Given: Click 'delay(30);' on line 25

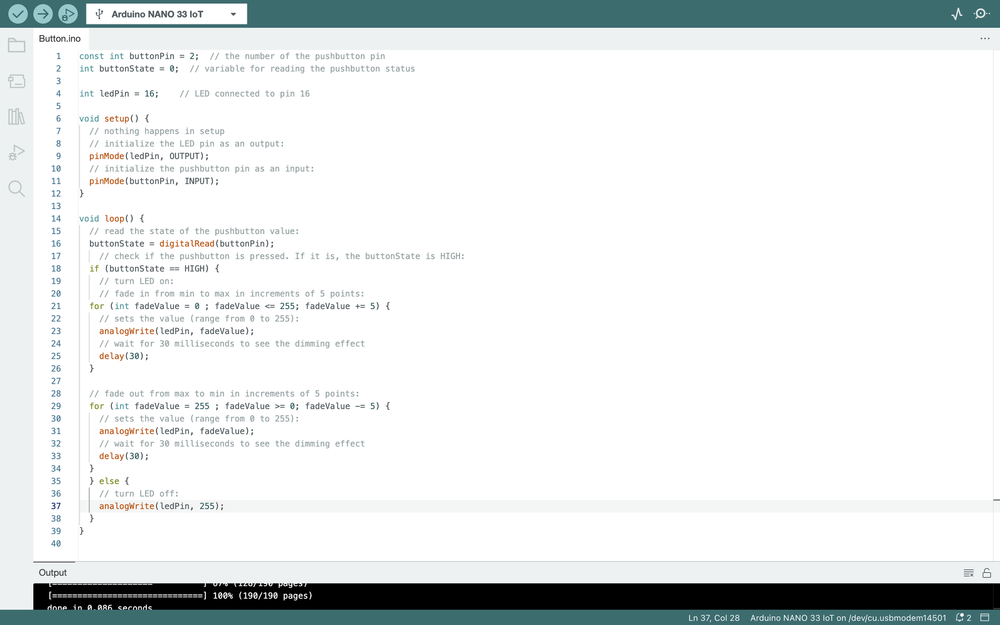Looking at the screenshot, I should [x=124, y=356].
